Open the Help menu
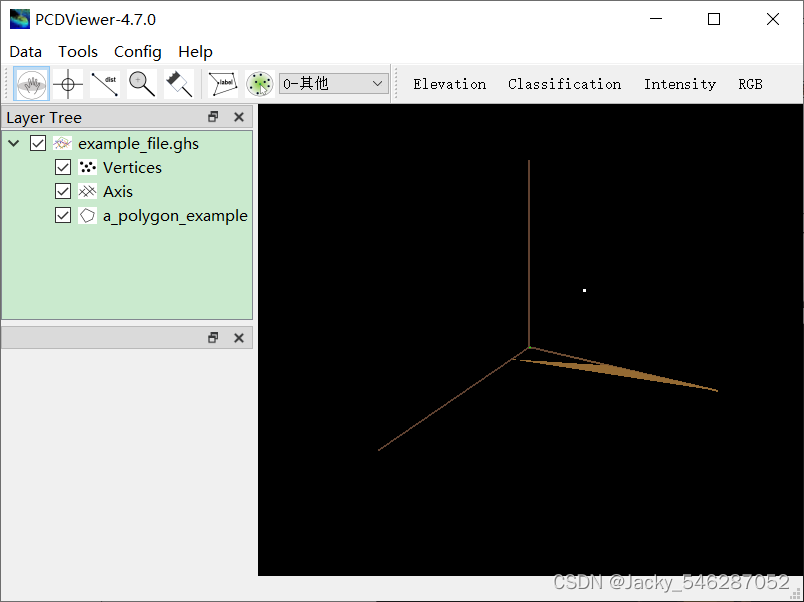804x602 pixels. pyautogui.click(x=195, y=51)
